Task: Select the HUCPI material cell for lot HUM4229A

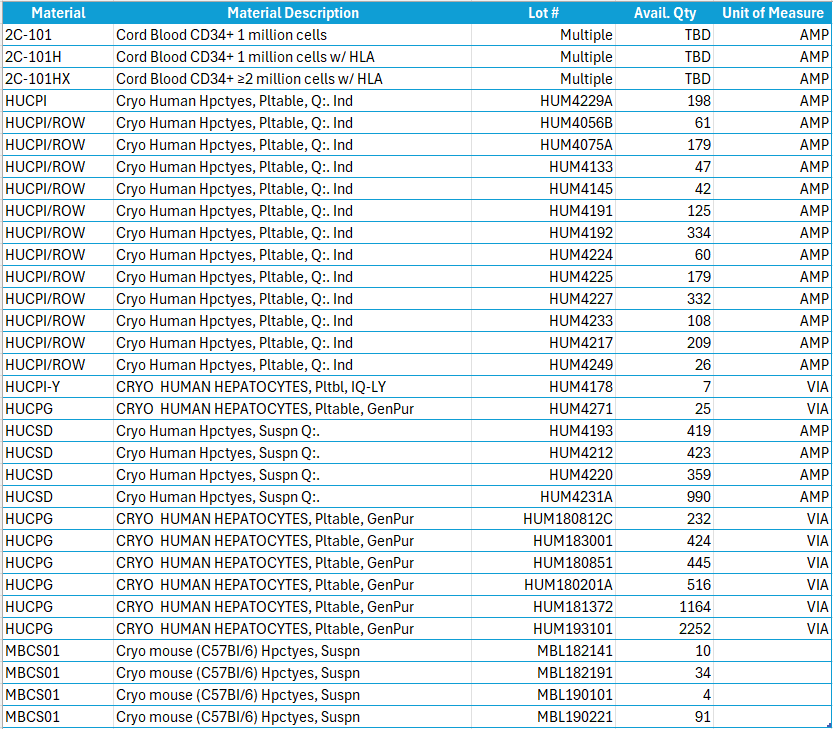Action: 58,101
